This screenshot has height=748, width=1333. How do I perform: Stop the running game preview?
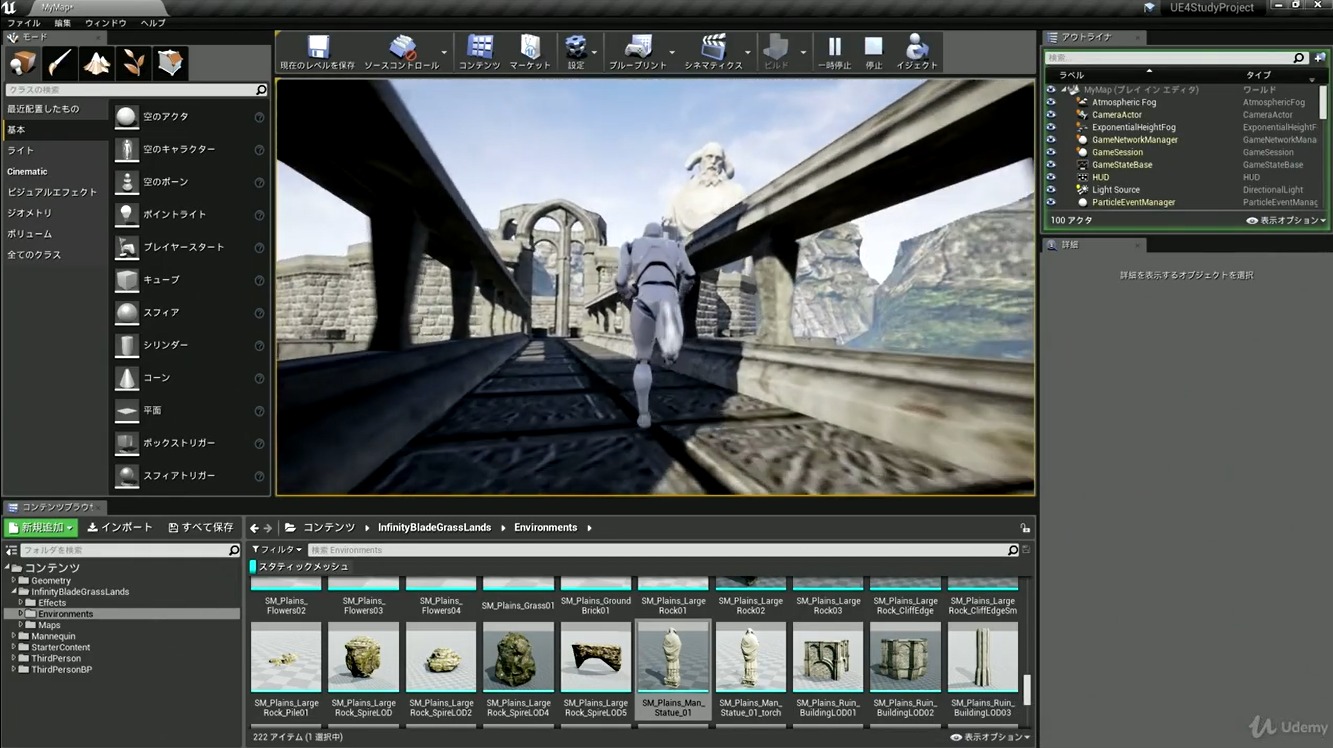point(873,48)
